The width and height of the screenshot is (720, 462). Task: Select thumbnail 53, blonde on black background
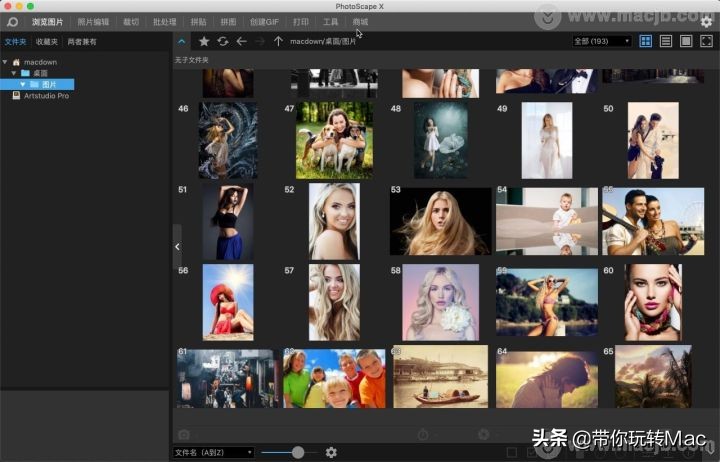point(441,221)
